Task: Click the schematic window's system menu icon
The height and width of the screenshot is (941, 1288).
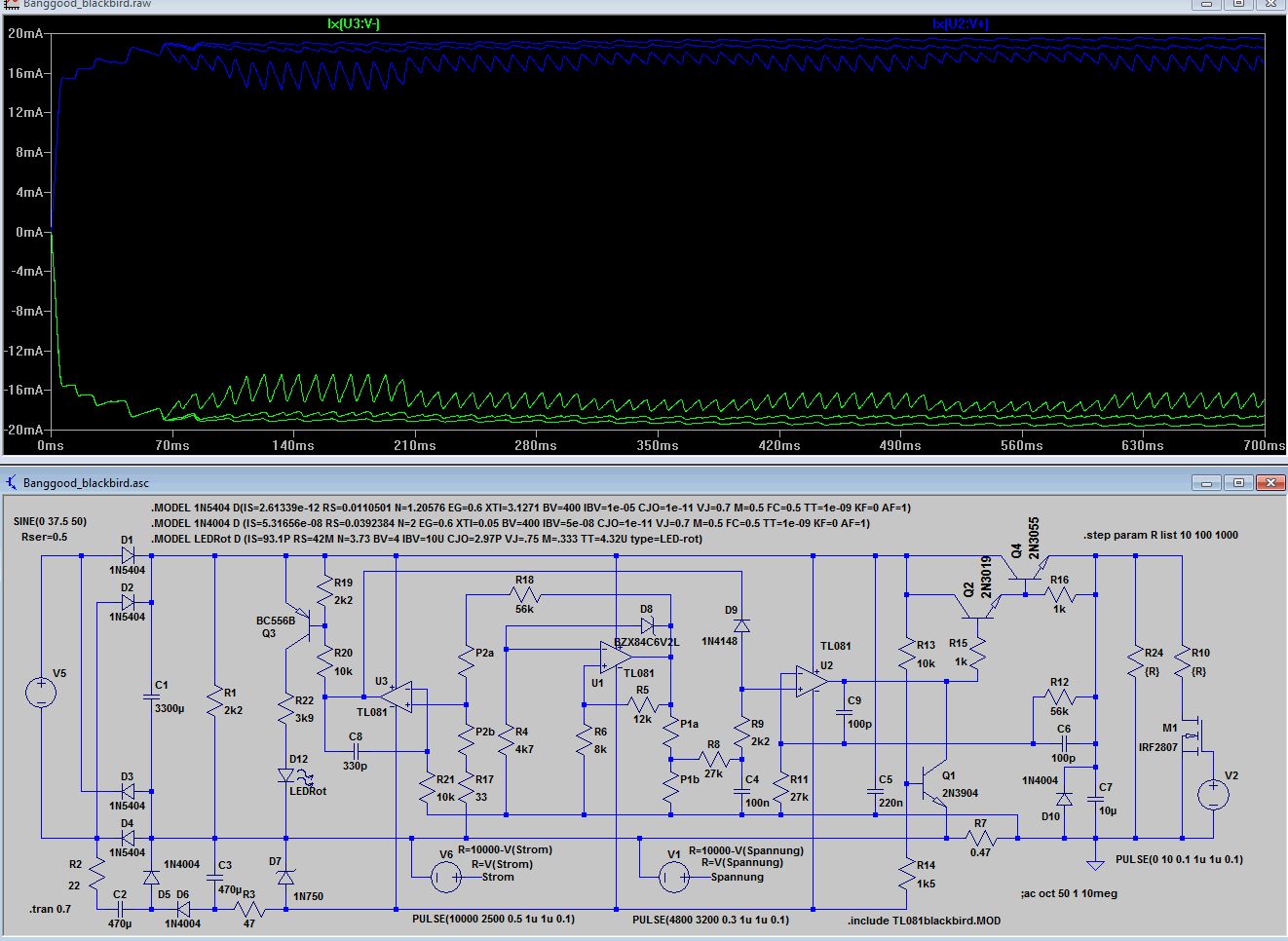Action: [11, 482]
